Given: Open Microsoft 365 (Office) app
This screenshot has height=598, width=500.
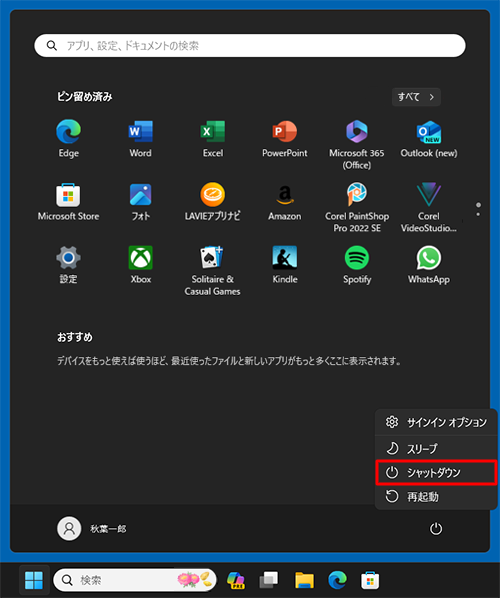Looking at the screenshot, I should 357,144.
